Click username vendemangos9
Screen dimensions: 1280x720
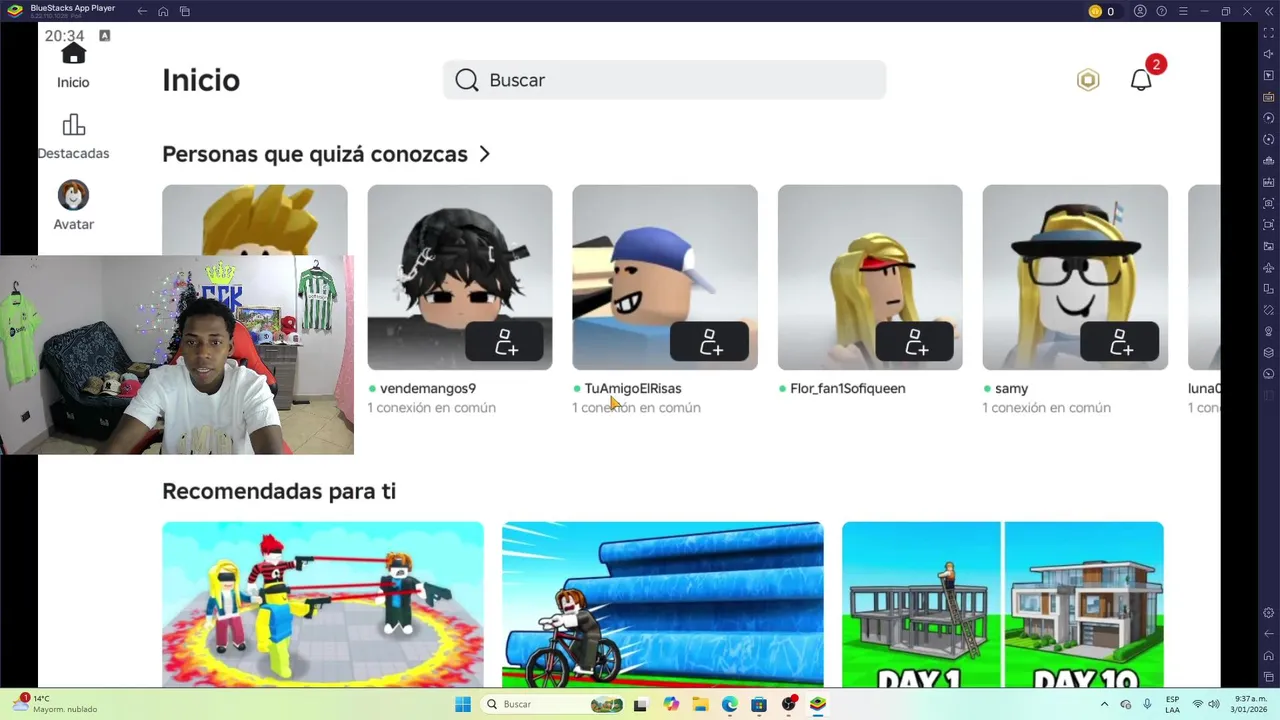pos(428,388)
